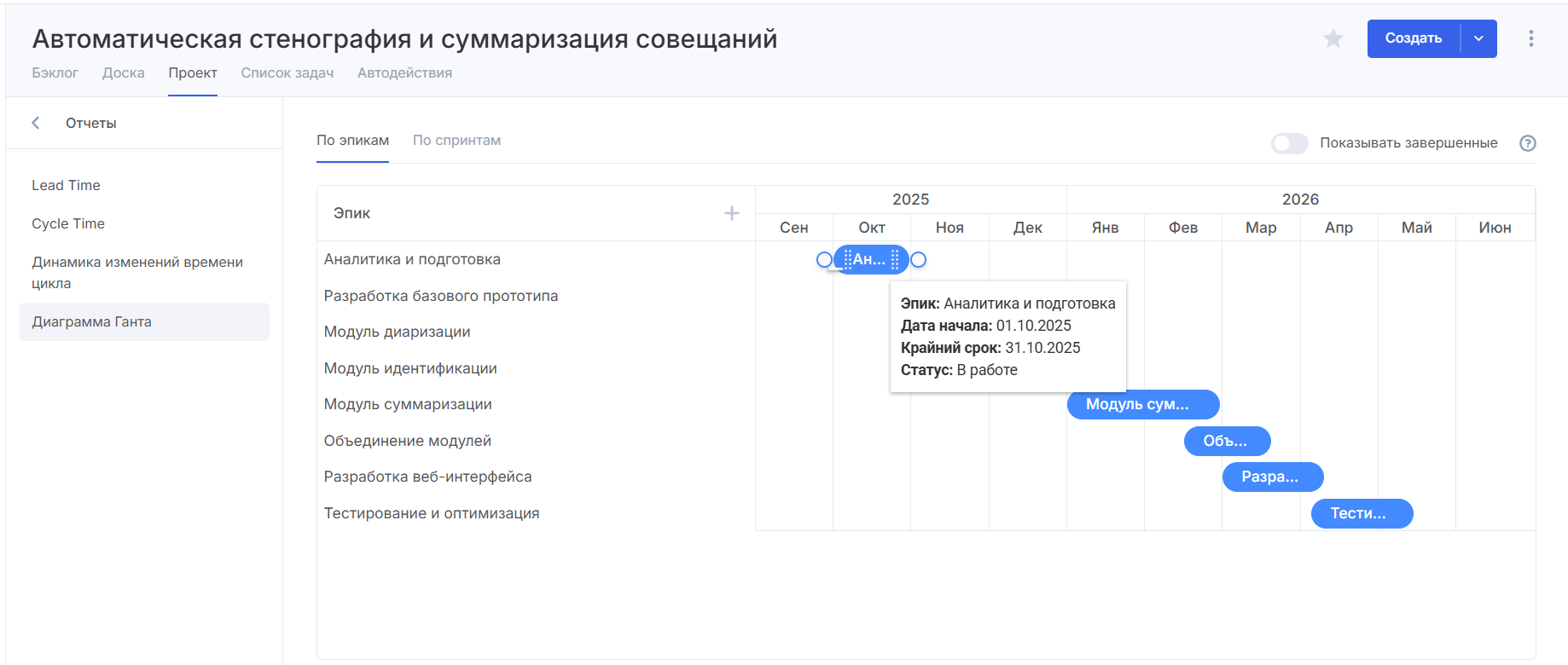
Task: Open the Бэклог tab
Action: (x=55, y=73)
